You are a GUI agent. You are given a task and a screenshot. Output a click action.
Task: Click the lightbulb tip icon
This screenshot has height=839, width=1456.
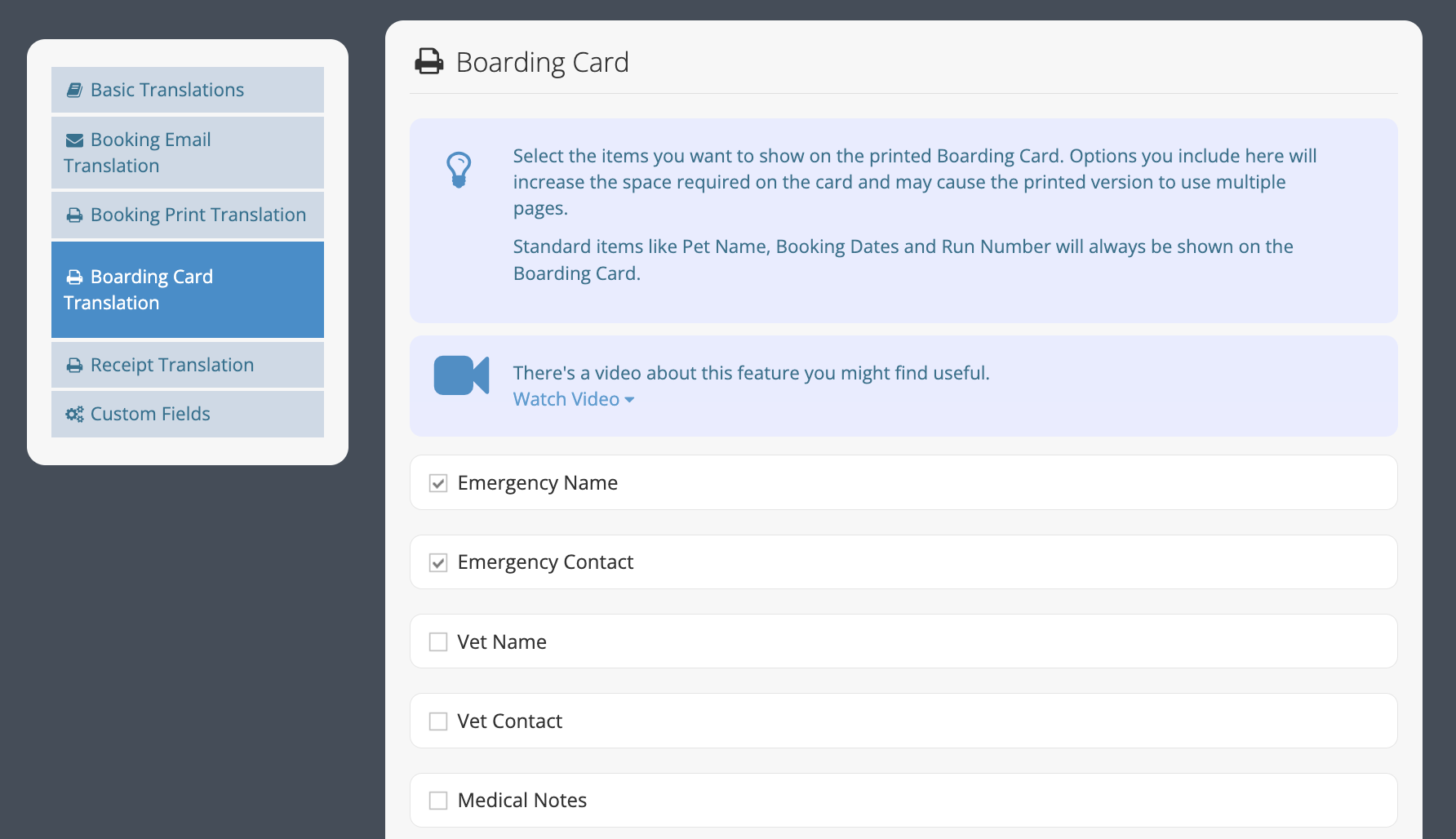click(x=459, y=170)
